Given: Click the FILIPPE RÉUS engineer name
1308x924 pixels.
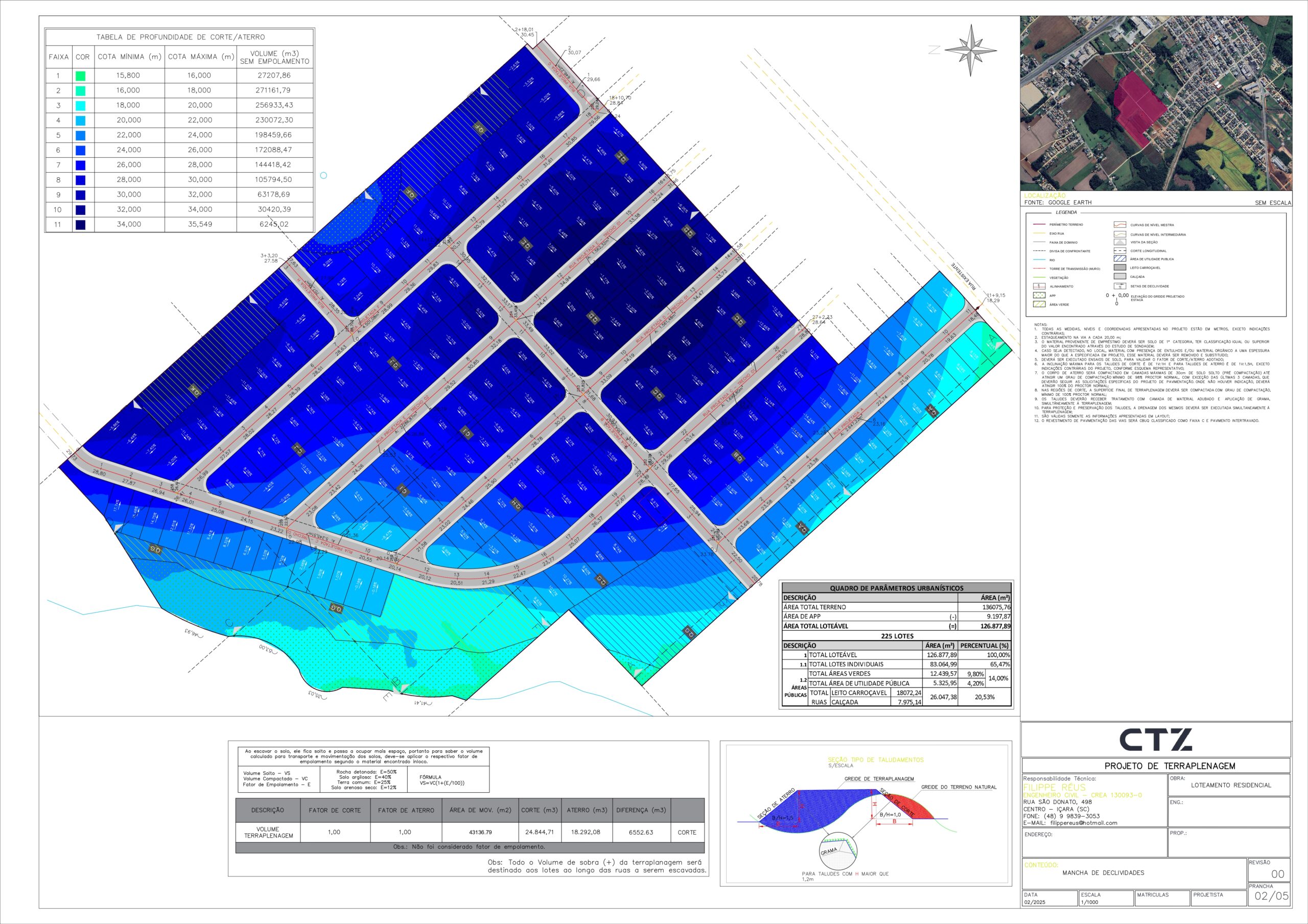Looking at the screenshot, I should point(1054,787).
